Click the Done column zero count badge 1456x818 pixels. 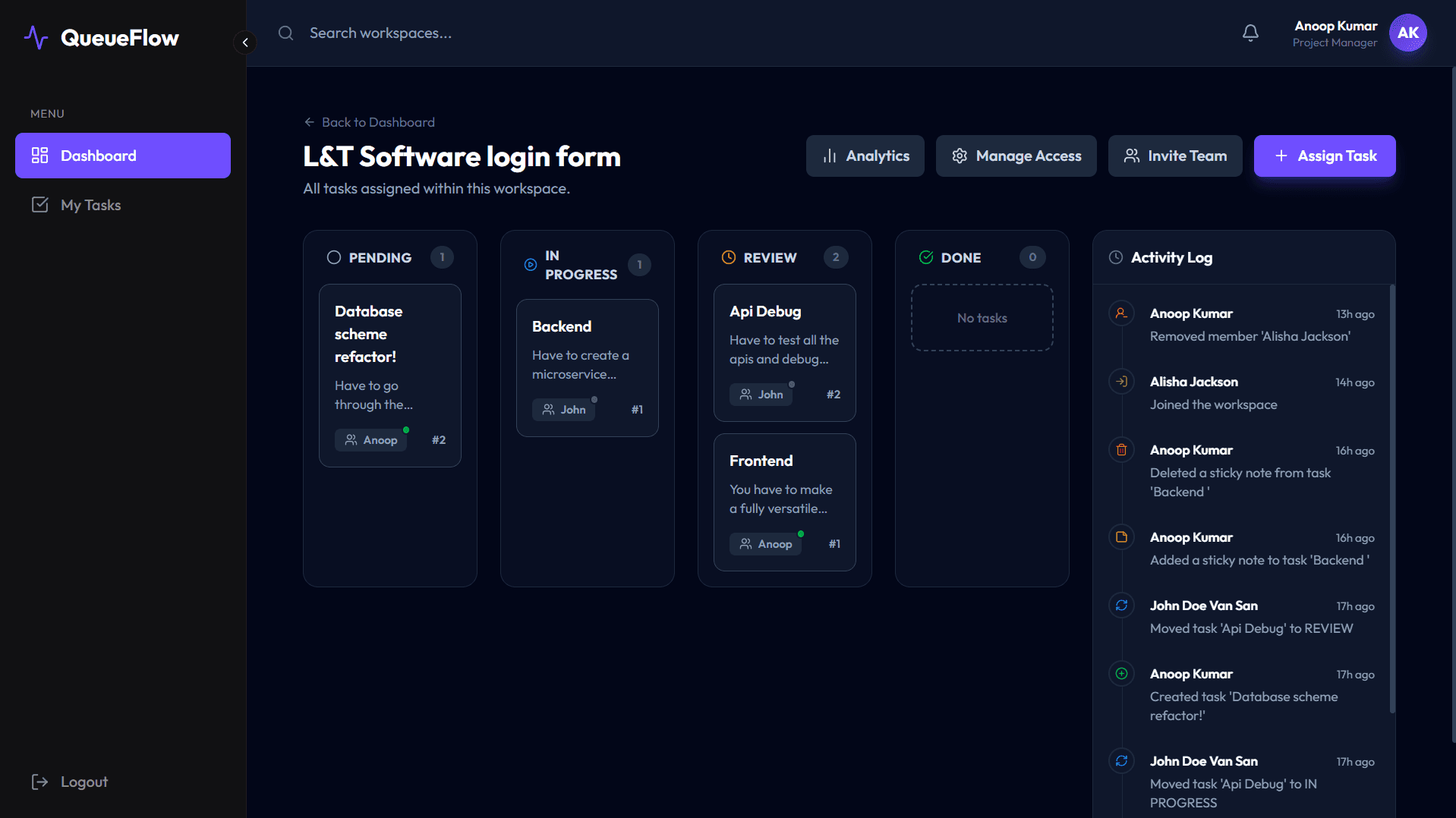(1032, 257)
